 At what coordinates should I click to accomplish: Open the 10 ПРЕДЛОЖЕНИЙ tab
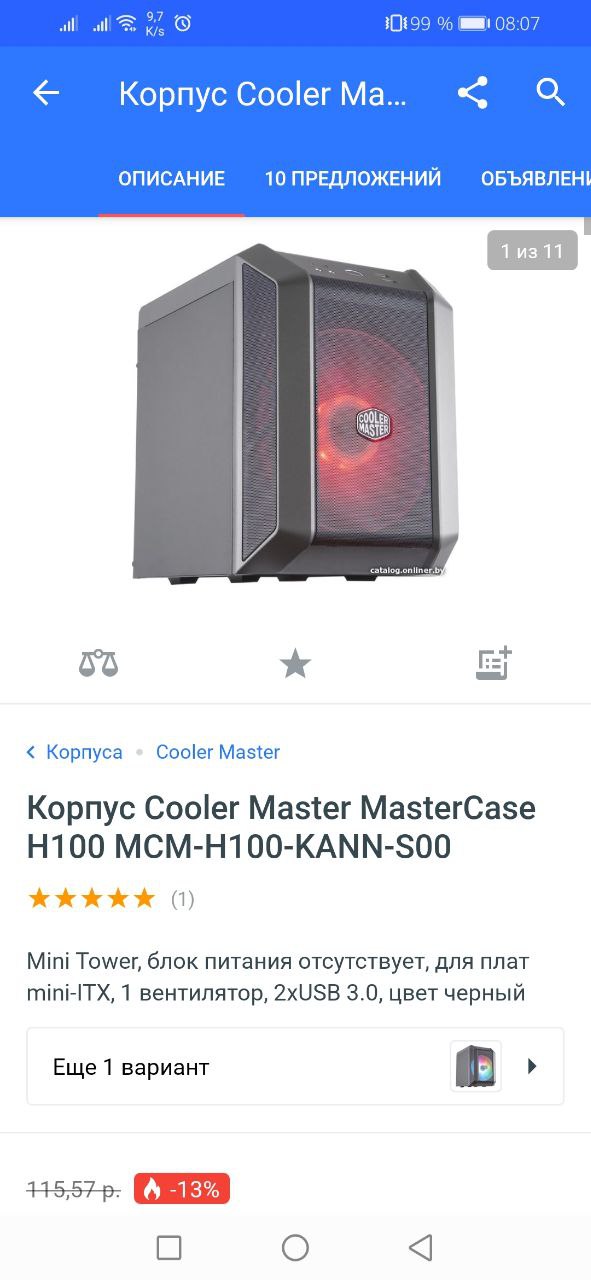tap(353, 179)
